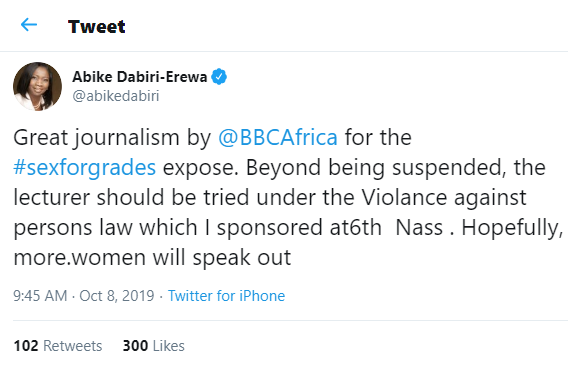
Task: Click the word Violance in tweet
Action: coord(404,198)
